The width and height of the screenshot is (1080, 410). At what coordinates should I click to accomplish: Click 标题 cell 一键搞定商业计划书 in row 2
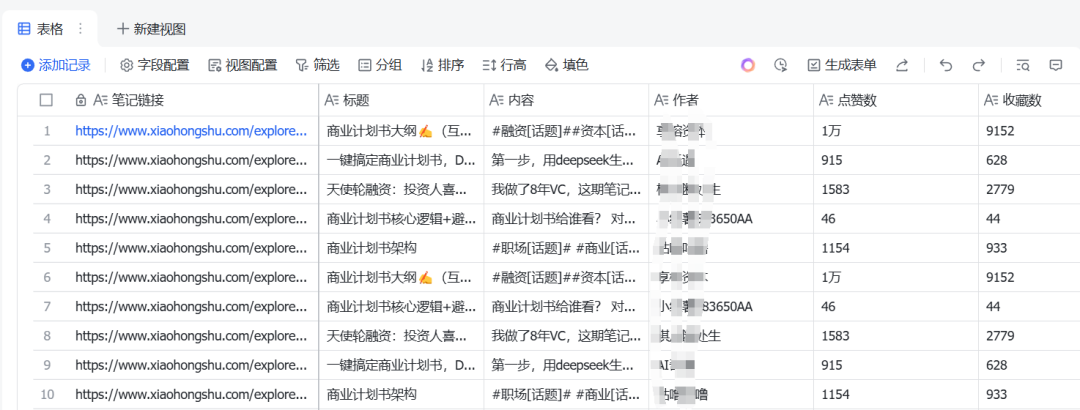(x=402, y=161)
